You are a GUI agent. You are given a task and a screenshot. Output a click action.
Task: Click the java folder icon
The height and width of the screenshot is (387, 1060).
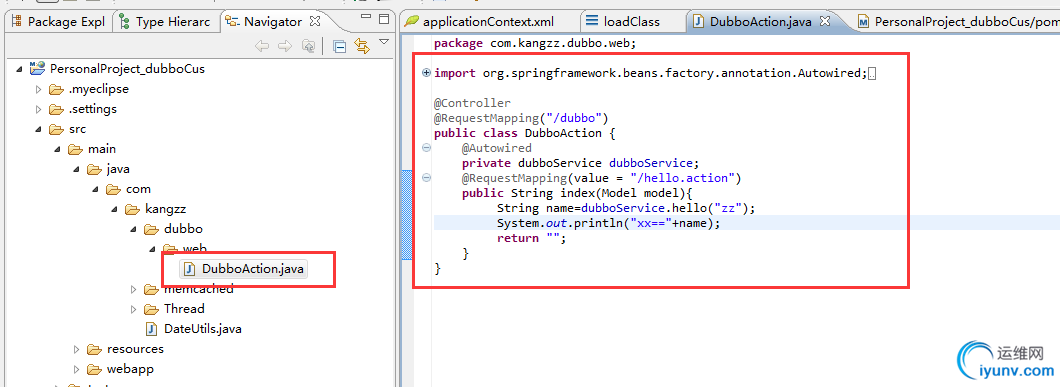94,168
